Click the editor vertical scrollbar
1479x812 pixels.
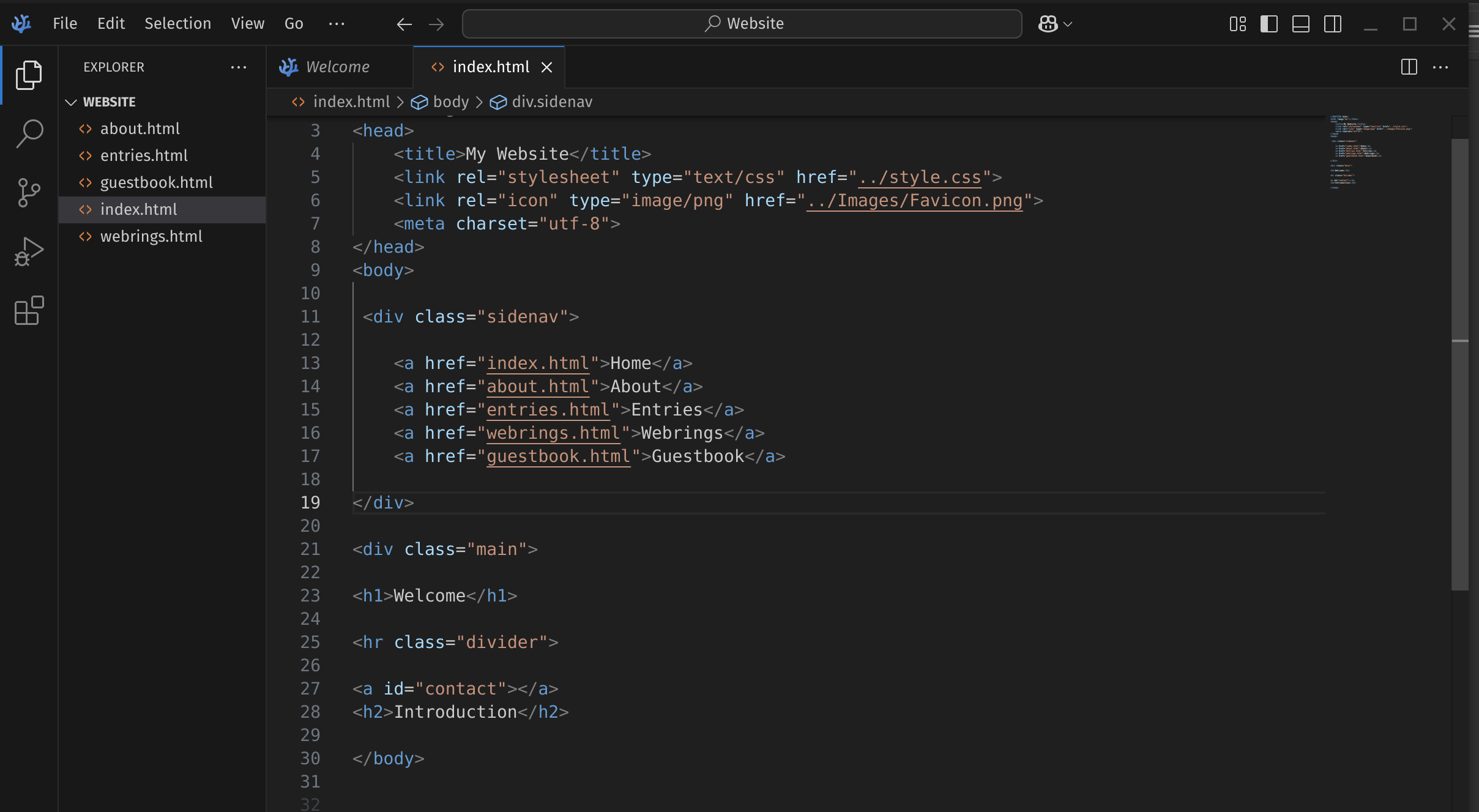(1460, 363)
